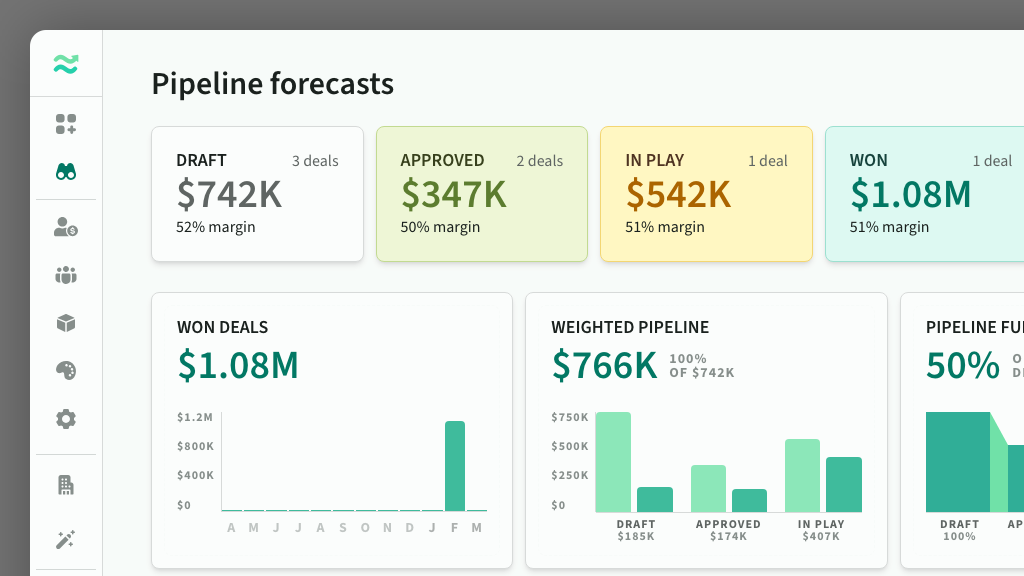This screenshot has width=1024, height=576.
Task: Open the settings gear icon
Action: [x=66, y=419]
